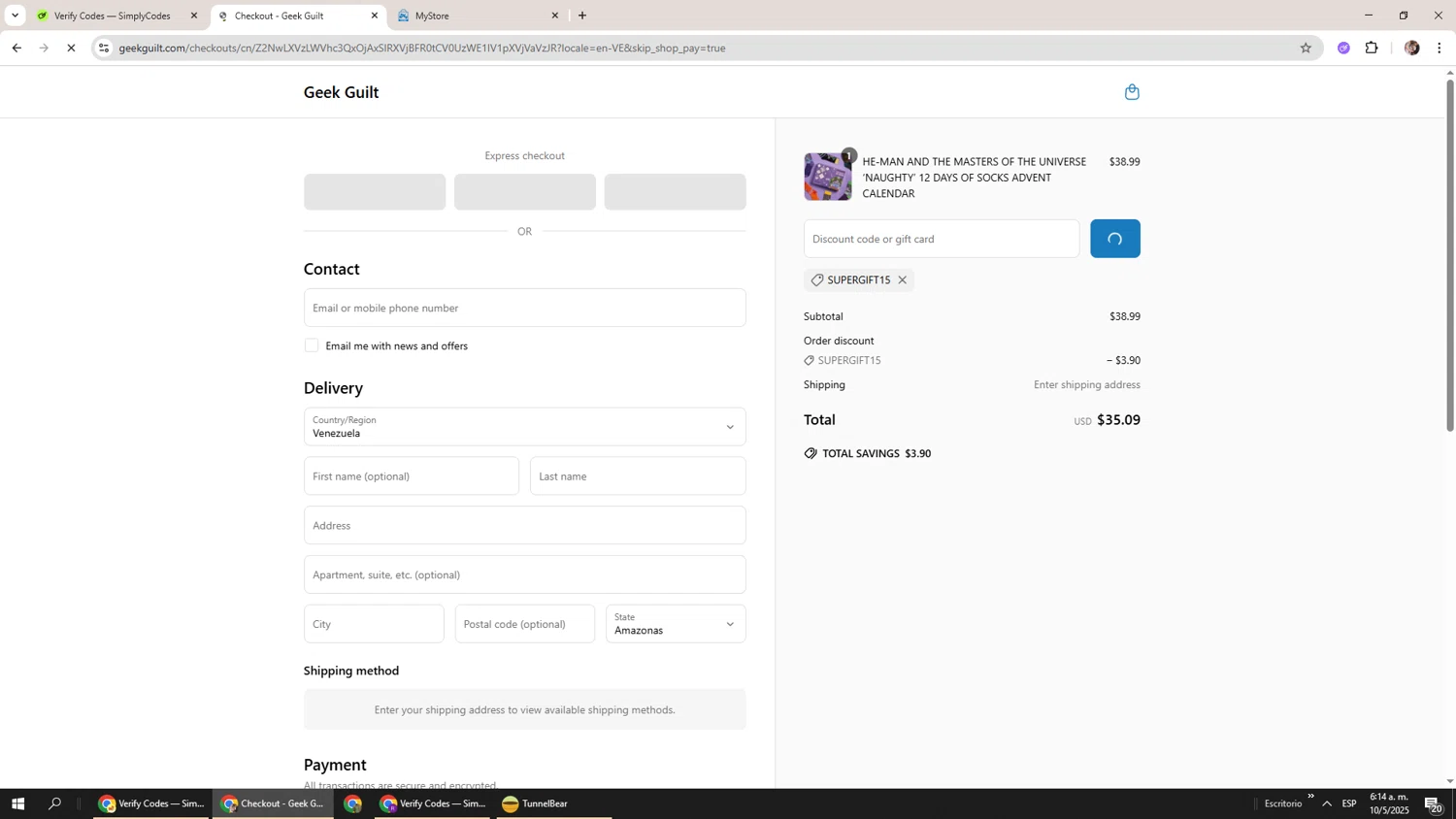The height and width of the screenshot is (819, 1456).
Task: Open the Extensions puzzle icon
Action: click(1372, 48)
